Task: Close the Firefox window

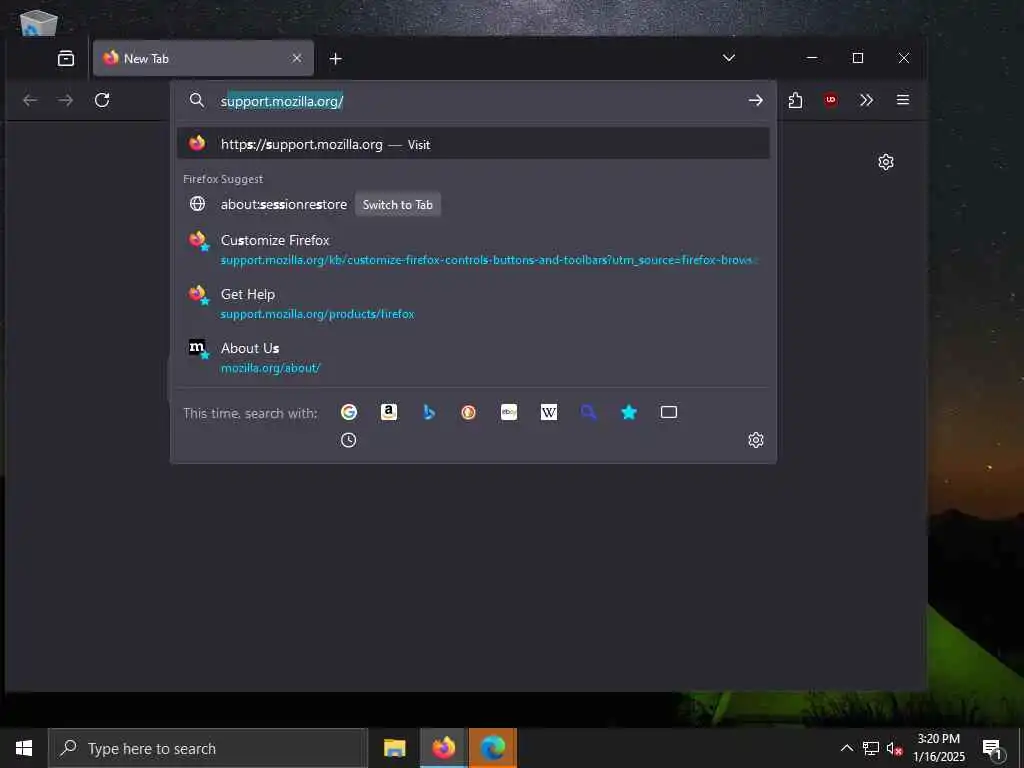Action: (x=904, y=58)
